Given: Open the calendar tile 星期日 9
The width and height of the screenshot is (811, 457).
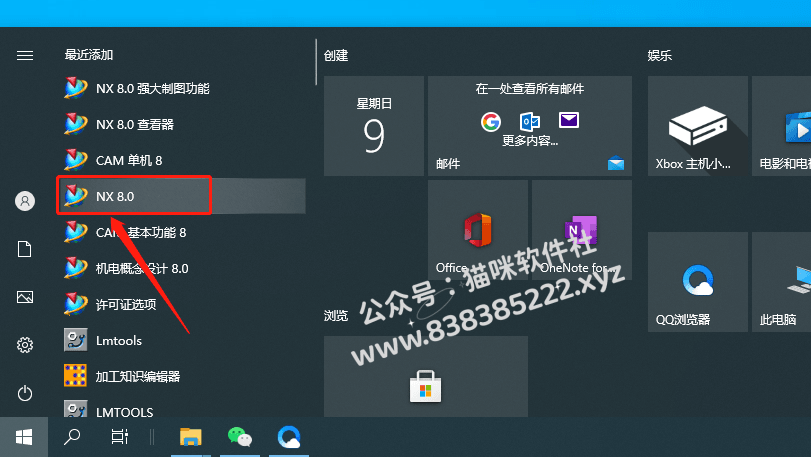Looking at the screenshot, I should click(x=374, y=126).
